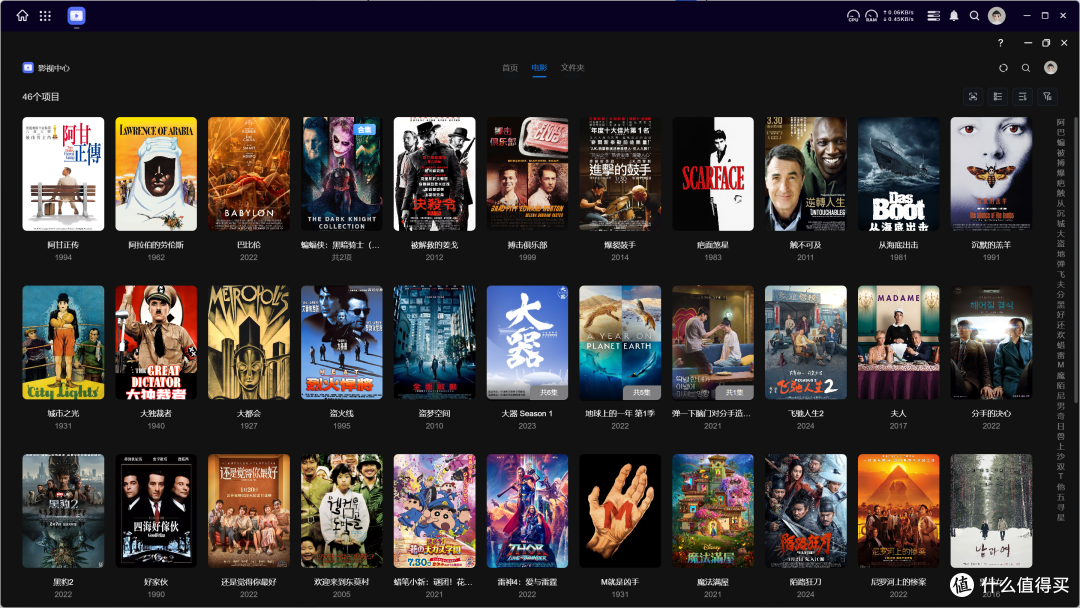
Task: Open the Great Dictator poster
Action: point(156,342)
